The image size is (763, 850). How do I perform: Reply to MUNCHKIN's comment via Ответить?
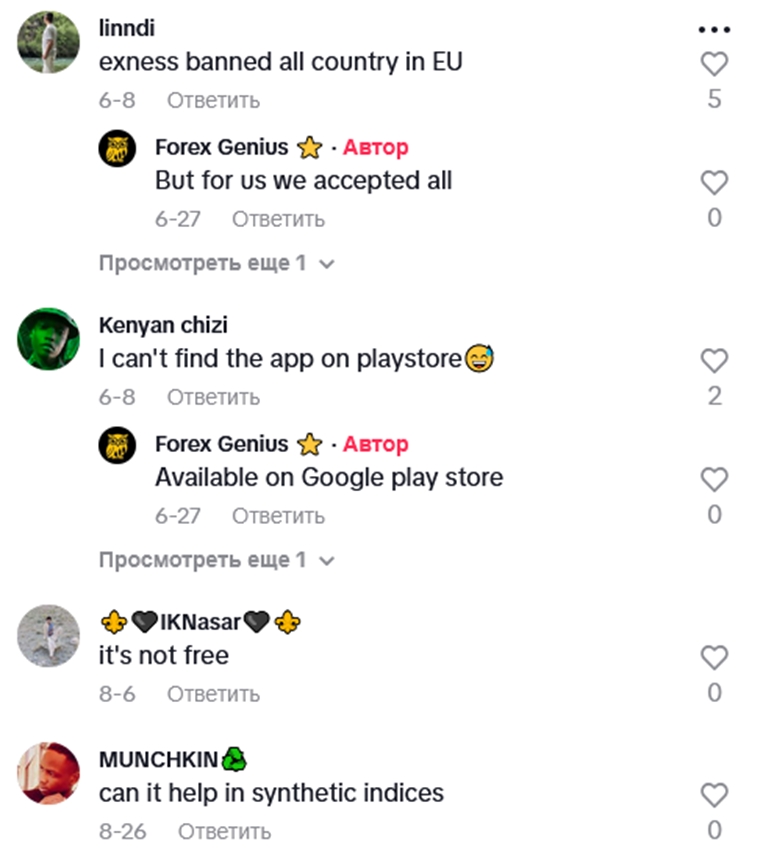tap(224, 831)
